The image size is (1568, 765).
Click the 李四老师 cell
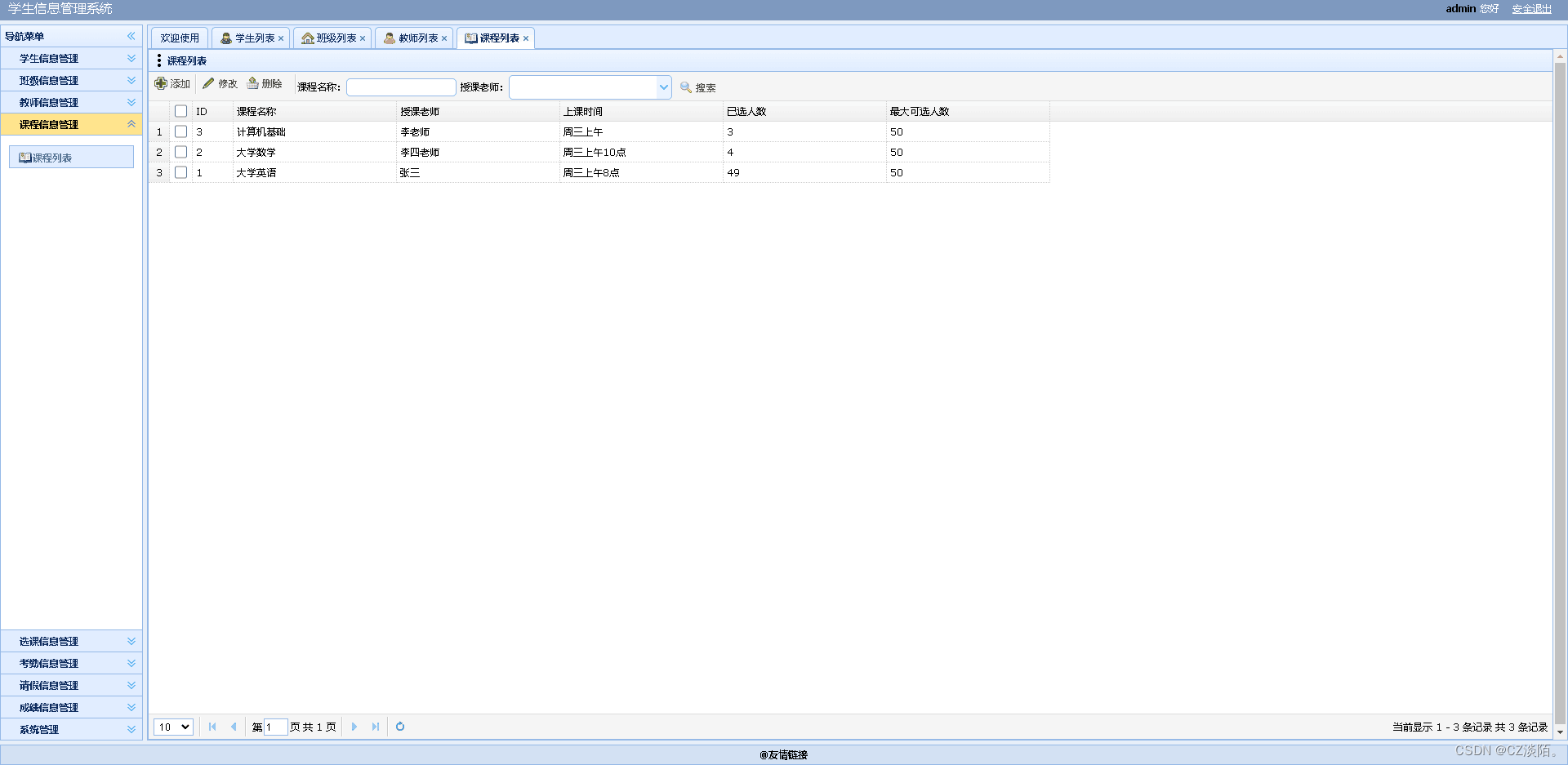click(478, 152)
